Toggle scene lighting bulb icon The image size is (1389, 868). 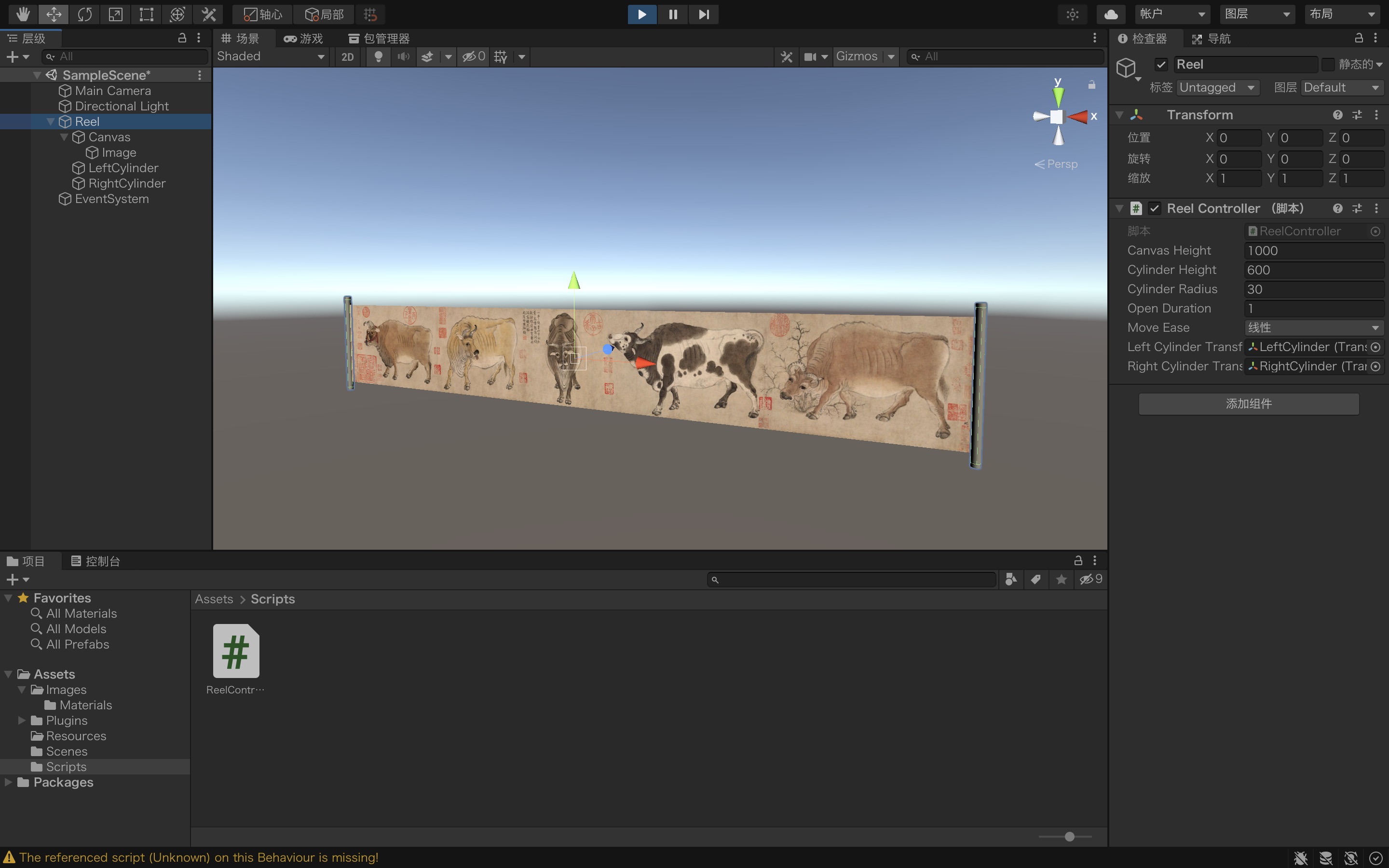point(378,56)
